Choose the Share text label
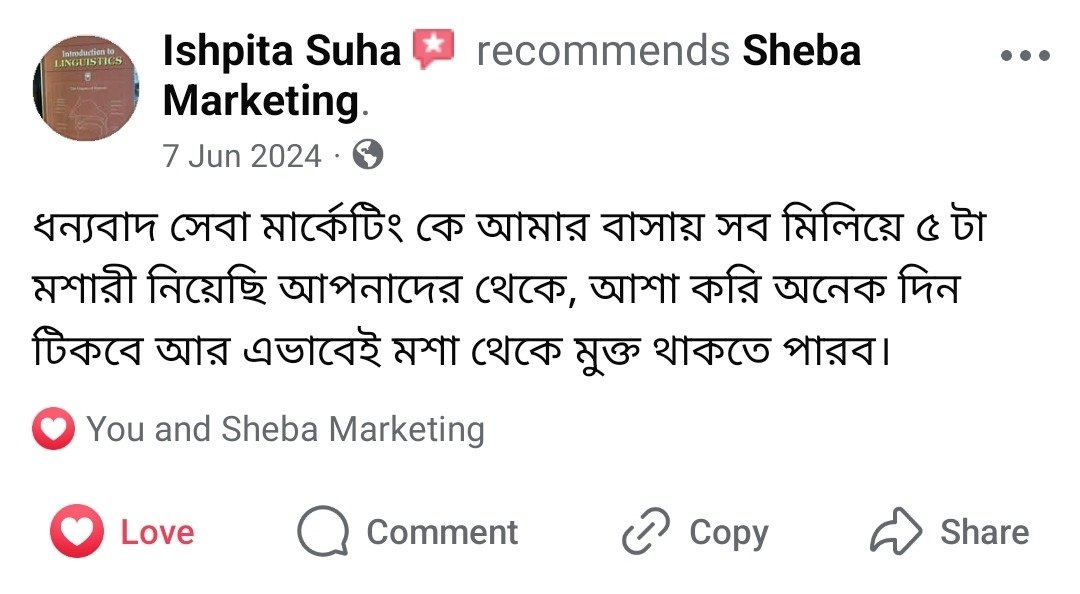 (984, 532)
